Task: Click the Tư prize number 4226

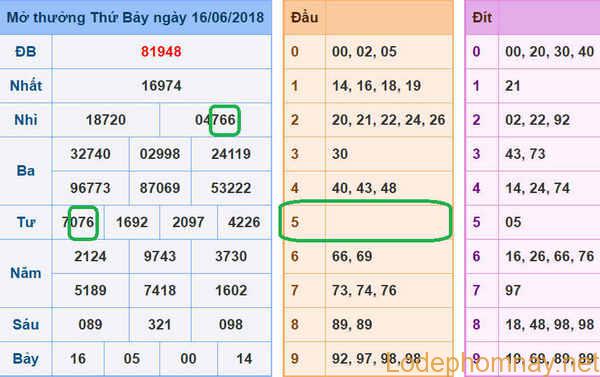Action: click(x=244, y=222)
